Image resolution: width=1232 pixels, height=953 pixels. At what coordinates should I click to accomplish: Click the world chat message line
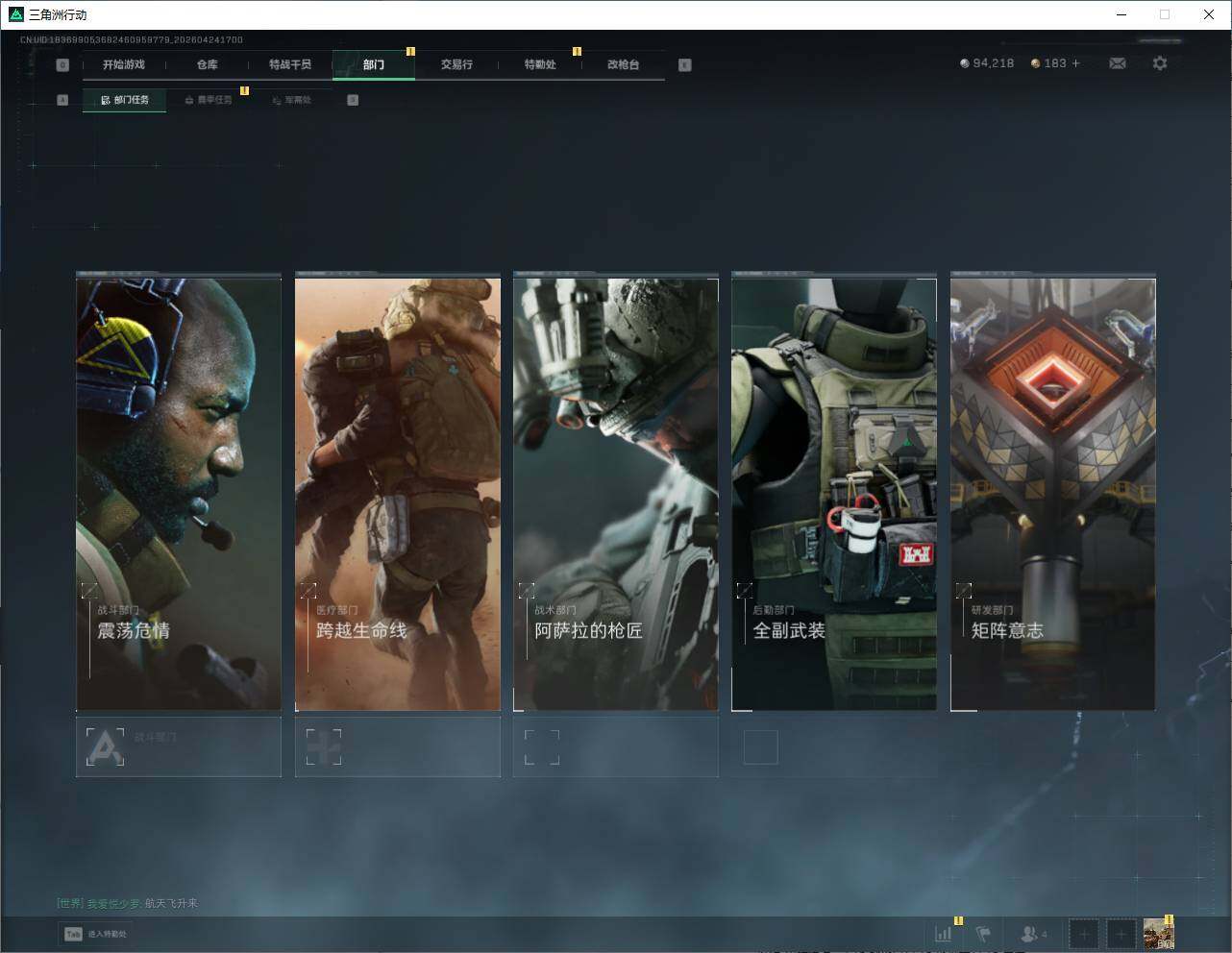128,903
